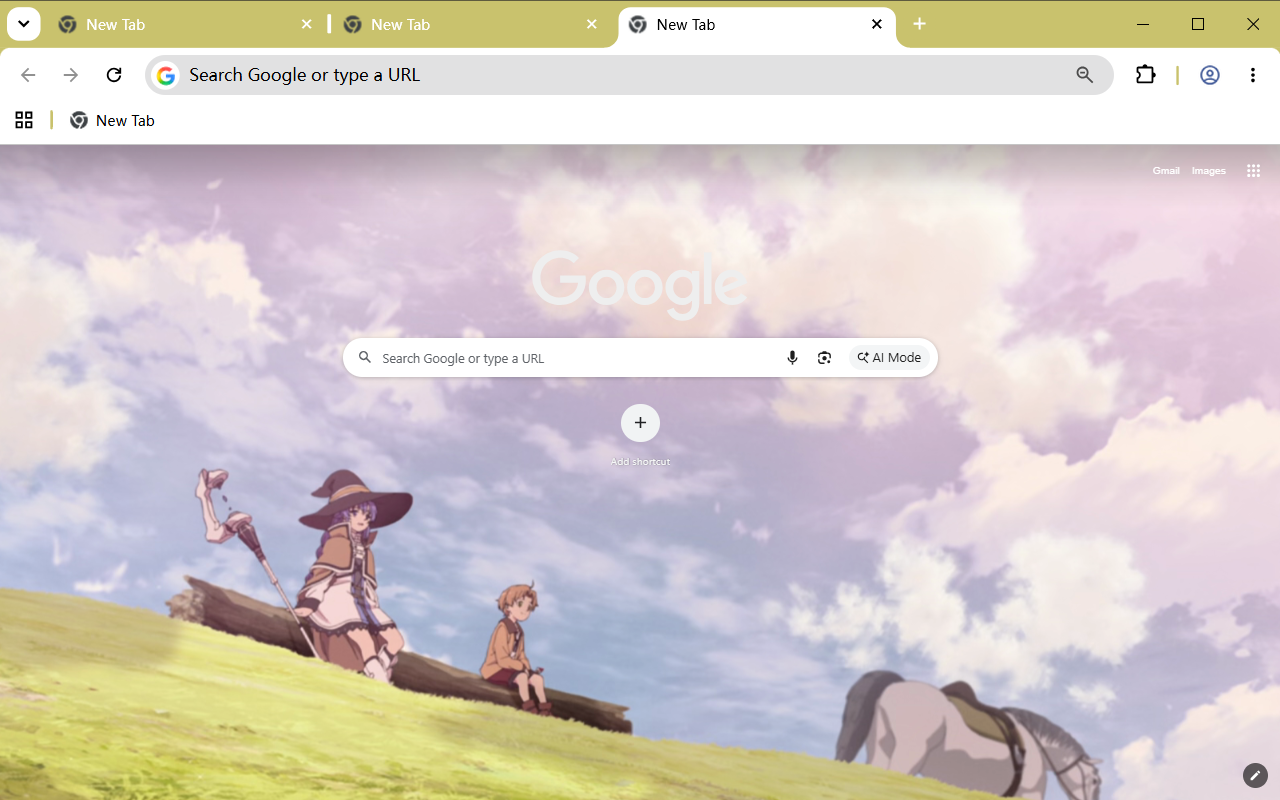Screen dimensions: 1280x800
Task: Click the Google icon in address bar
Action: point(166,75)
